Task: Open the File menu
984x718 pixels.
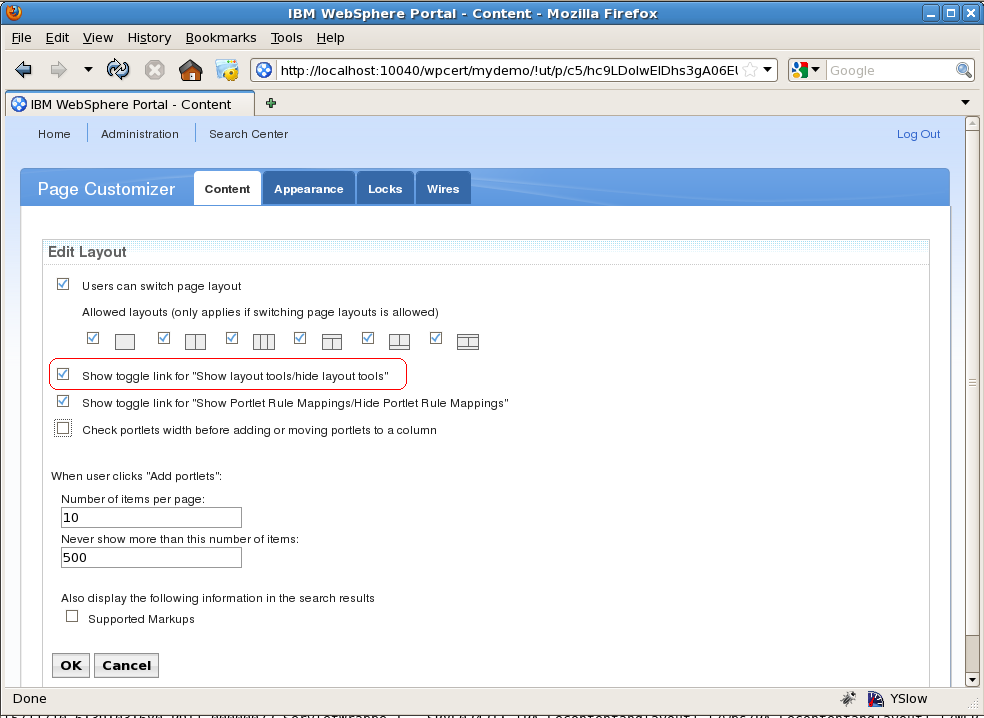Action: 21,38
